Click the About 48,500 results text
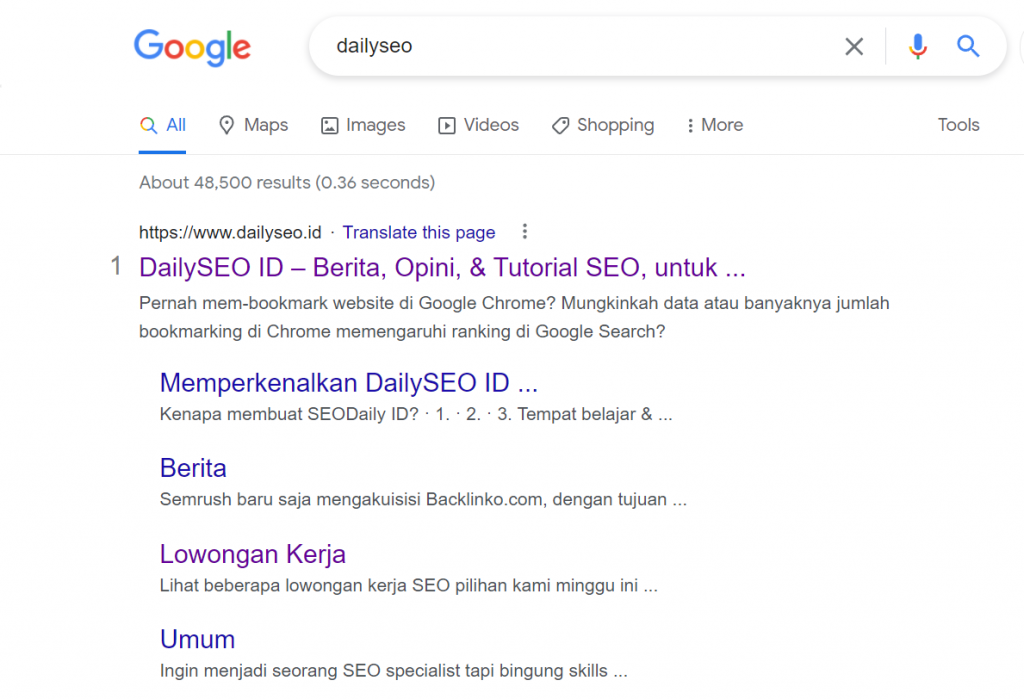The width and height of the screenshot is (1024, 699). pos(287,182)
